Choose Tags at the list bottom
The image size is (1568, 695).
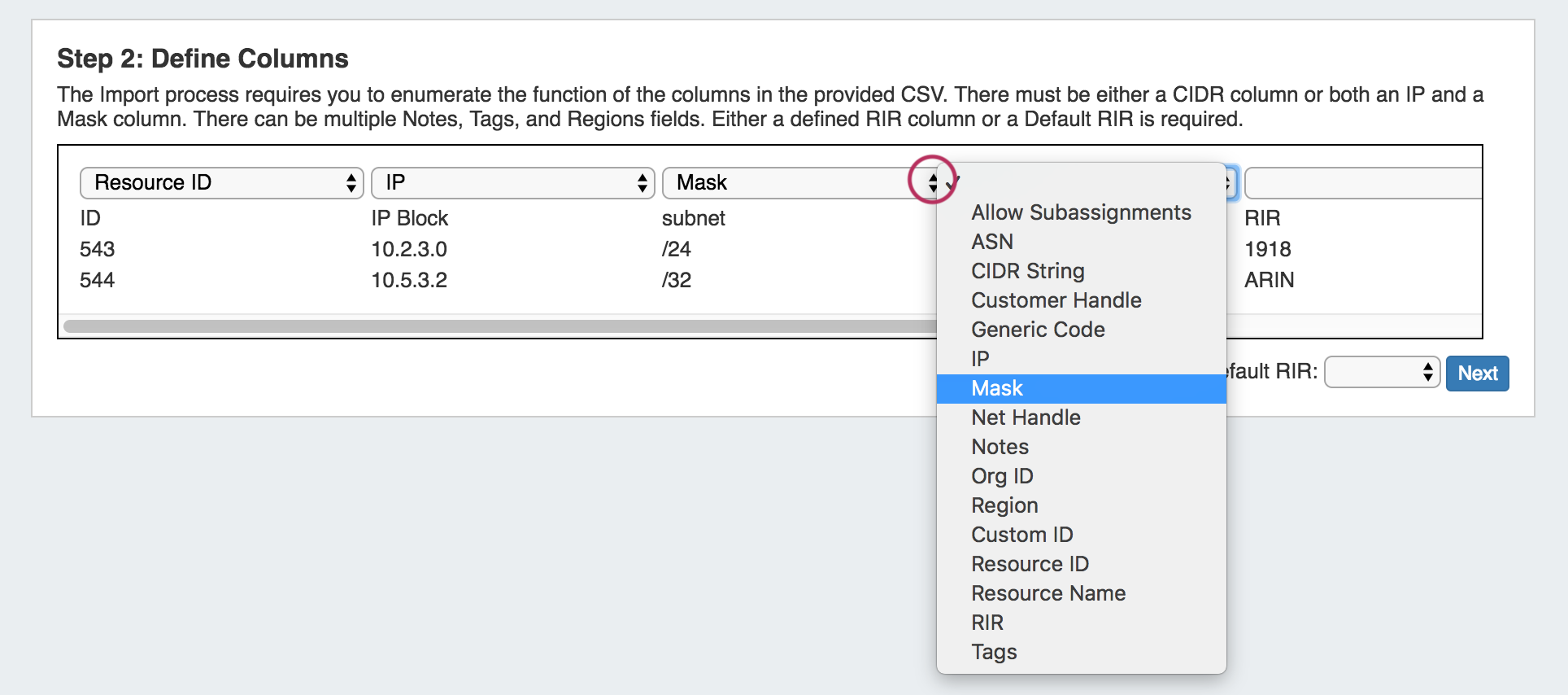click(x=994, y=652)
